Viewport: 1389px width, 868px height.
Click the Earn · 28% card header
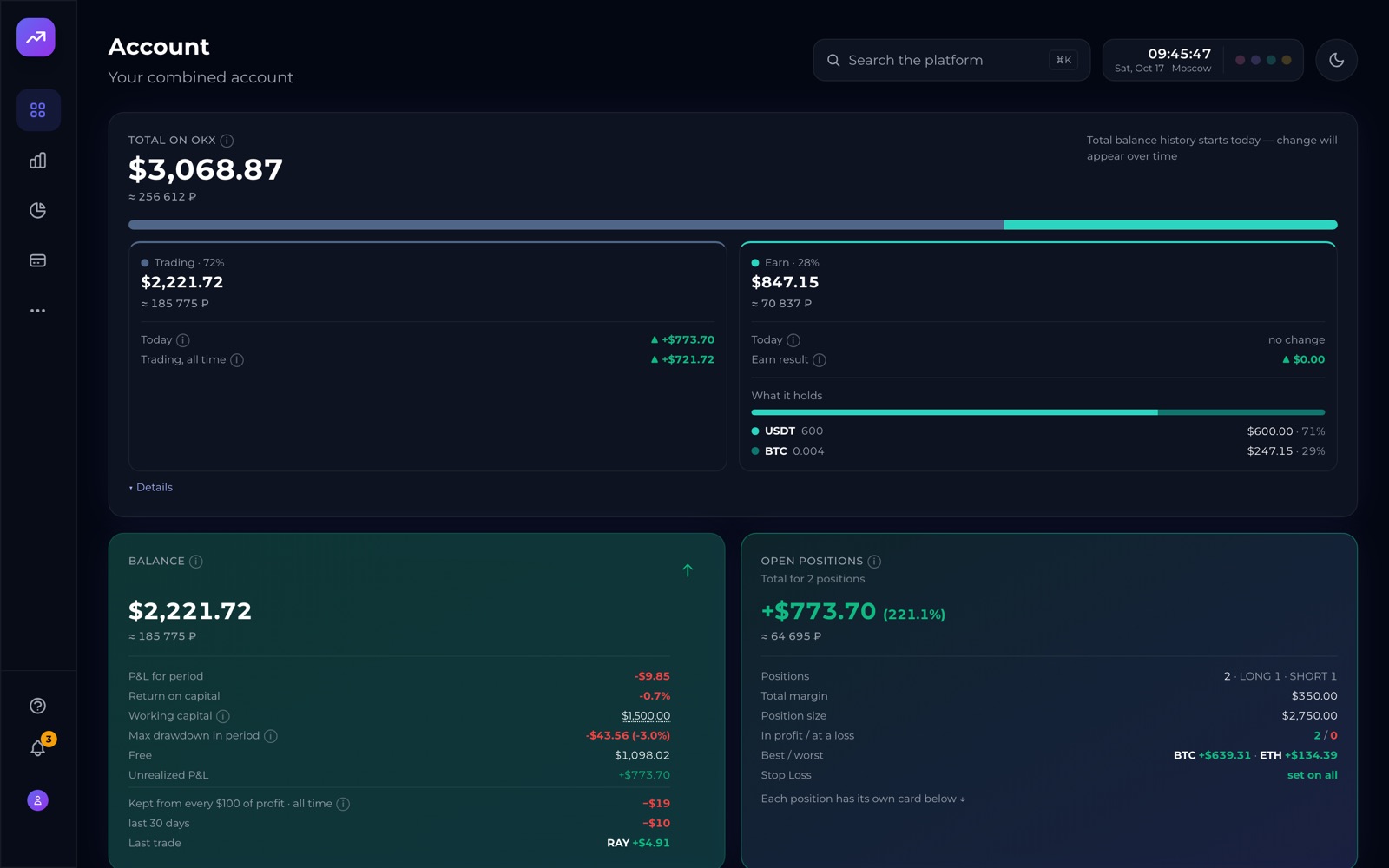[785, 263]
